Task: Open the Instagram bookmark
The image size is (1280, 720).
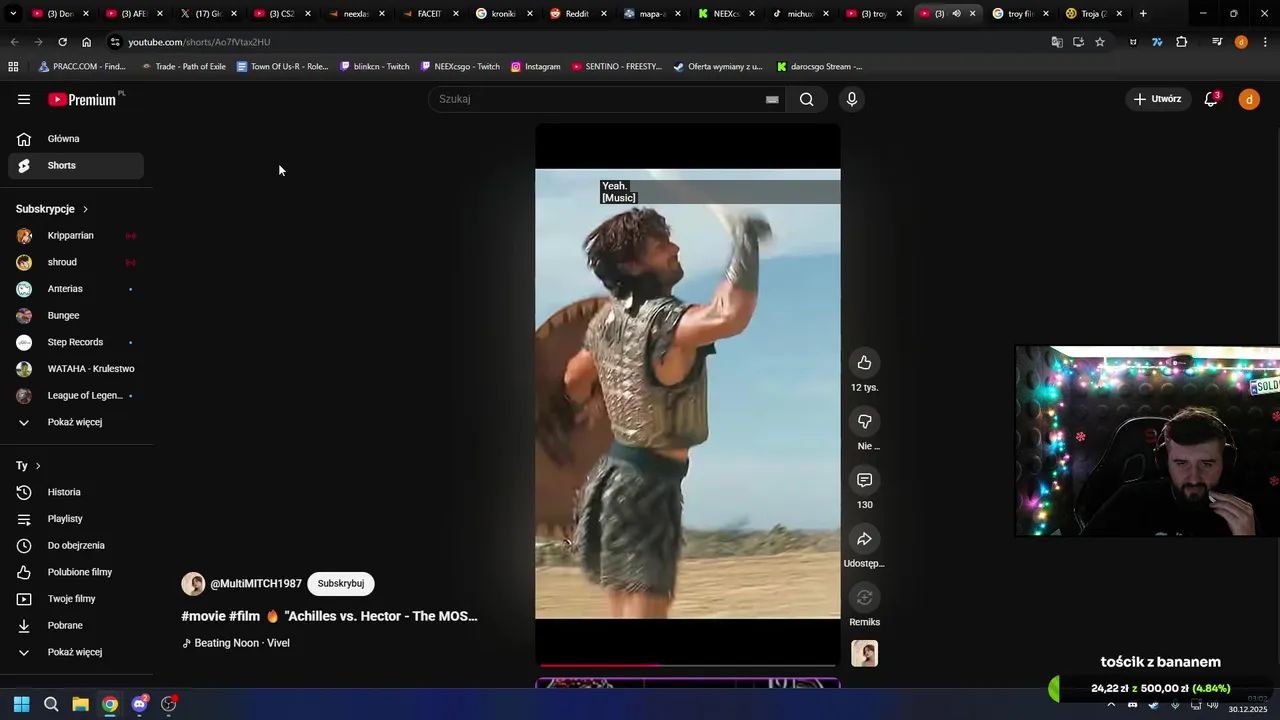Action: (x=535, y=67)
